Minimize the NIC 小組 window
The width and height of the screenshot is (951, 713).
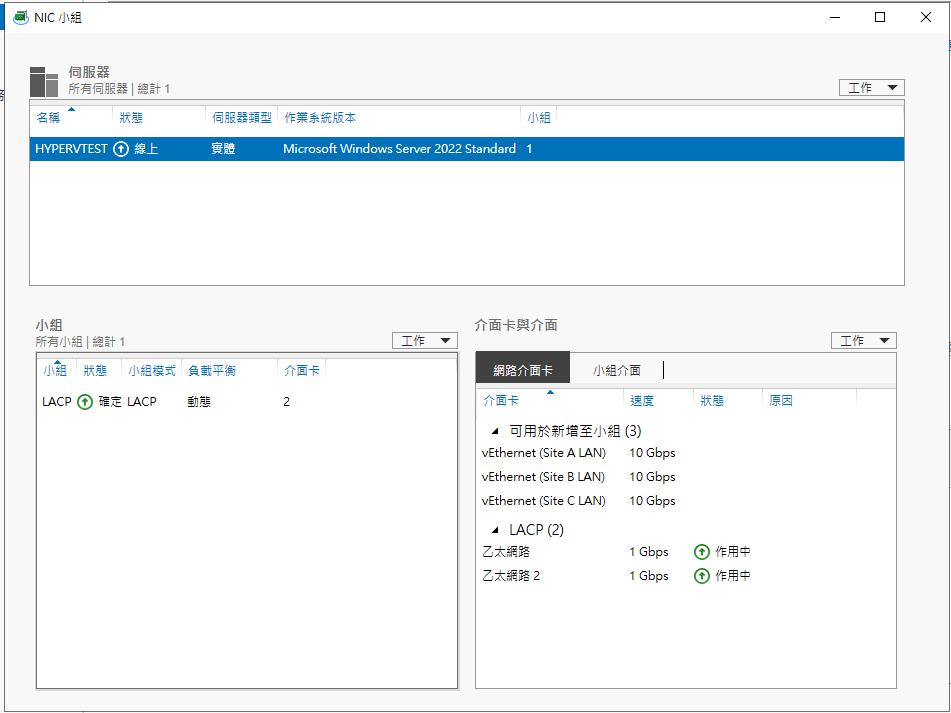pos(835,17)
